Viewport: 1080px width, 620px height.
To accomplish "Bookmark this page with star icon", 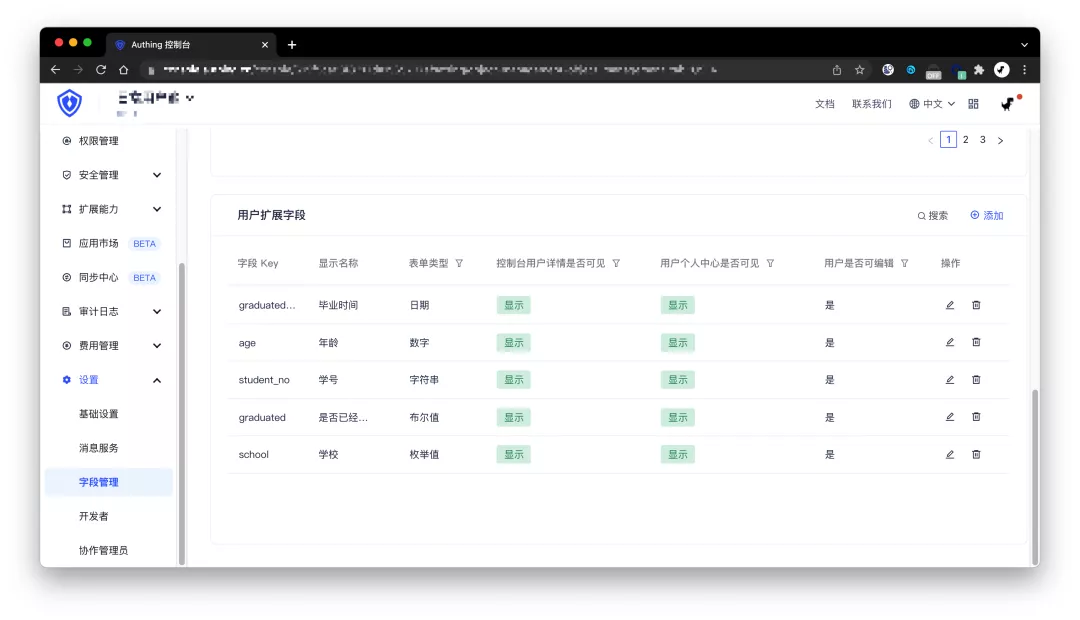I will click(860, 70).
